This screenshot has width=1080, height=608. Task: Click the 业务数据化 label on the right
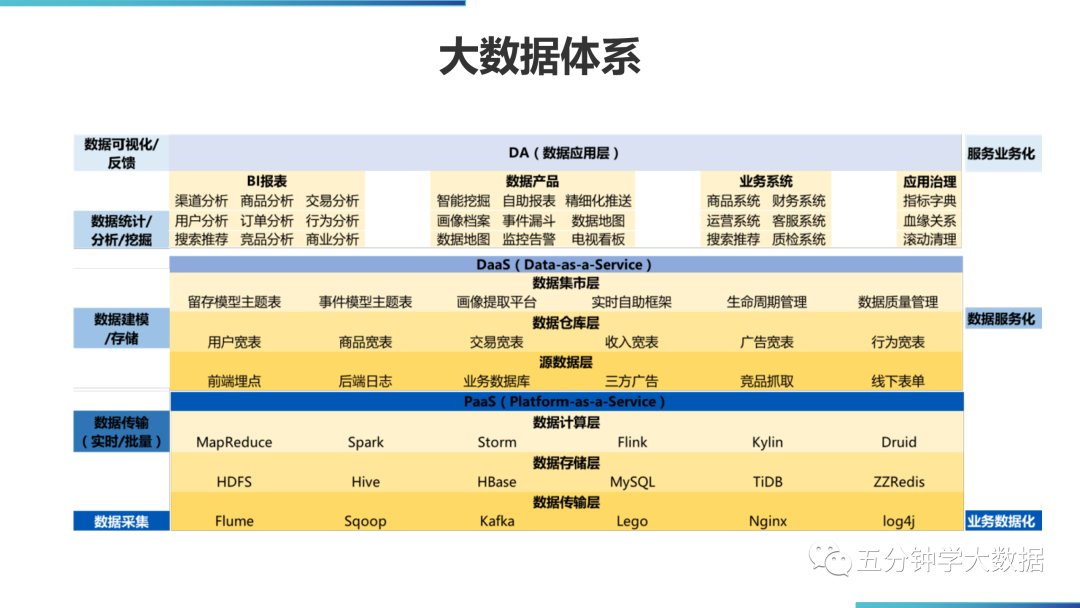(1001, 521)
